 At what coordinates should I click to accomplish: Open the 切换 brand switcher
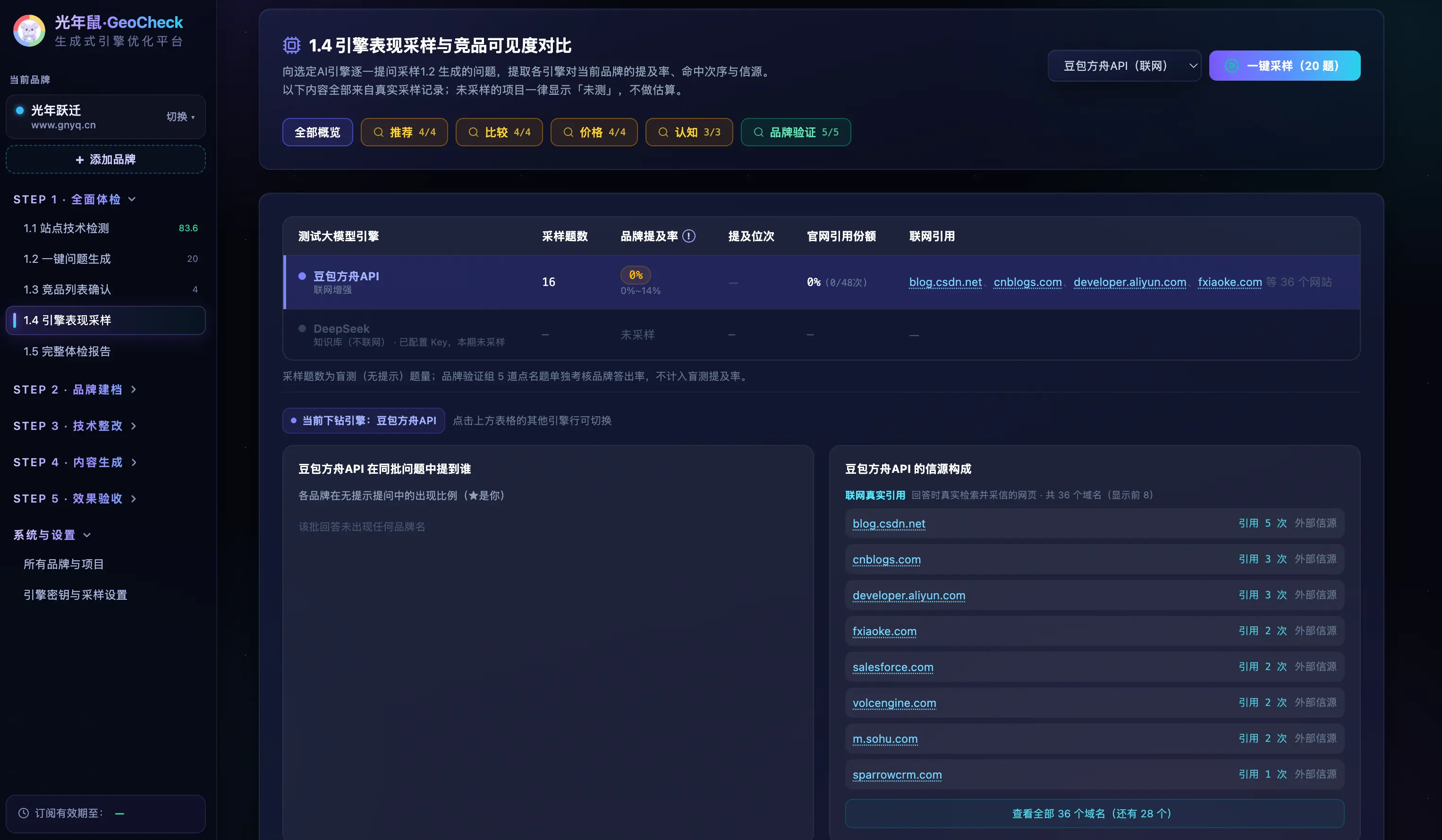(x=180, y=117)
